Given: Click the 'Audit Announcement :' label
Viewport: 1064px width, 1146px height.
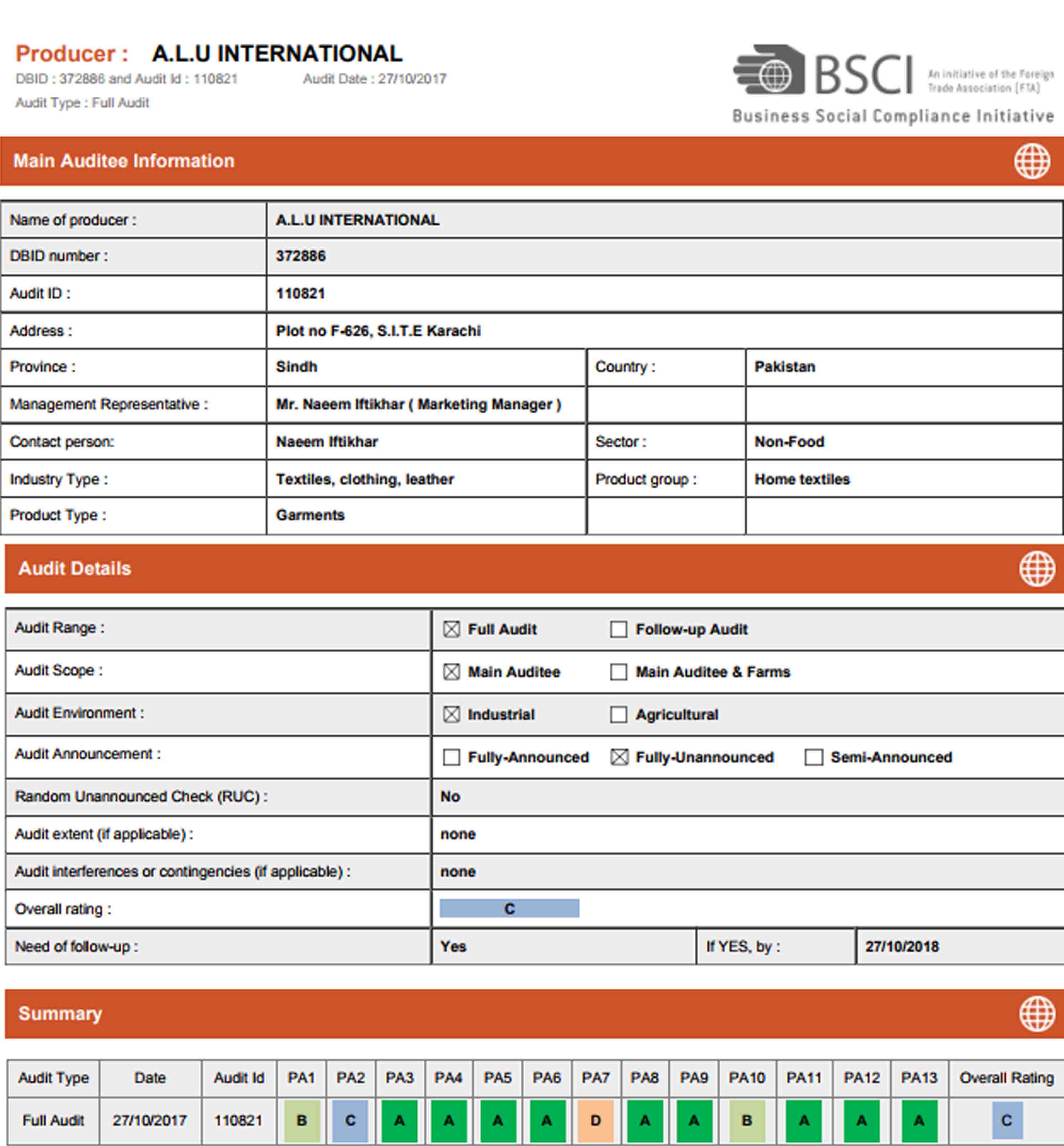Looking at the screenshot, I should pyautogui.click(x=88, y=754).
